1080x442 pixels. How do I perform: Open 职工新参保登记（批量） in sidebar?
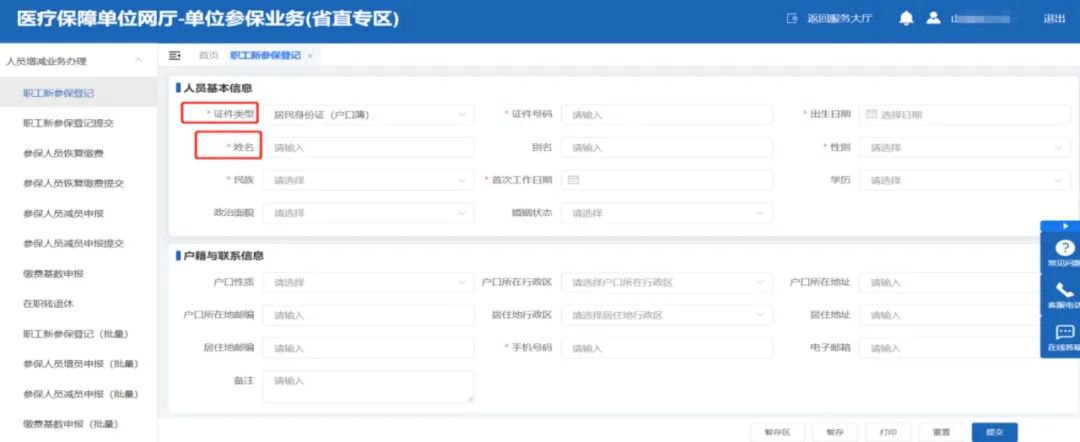(x=76, y=334)
